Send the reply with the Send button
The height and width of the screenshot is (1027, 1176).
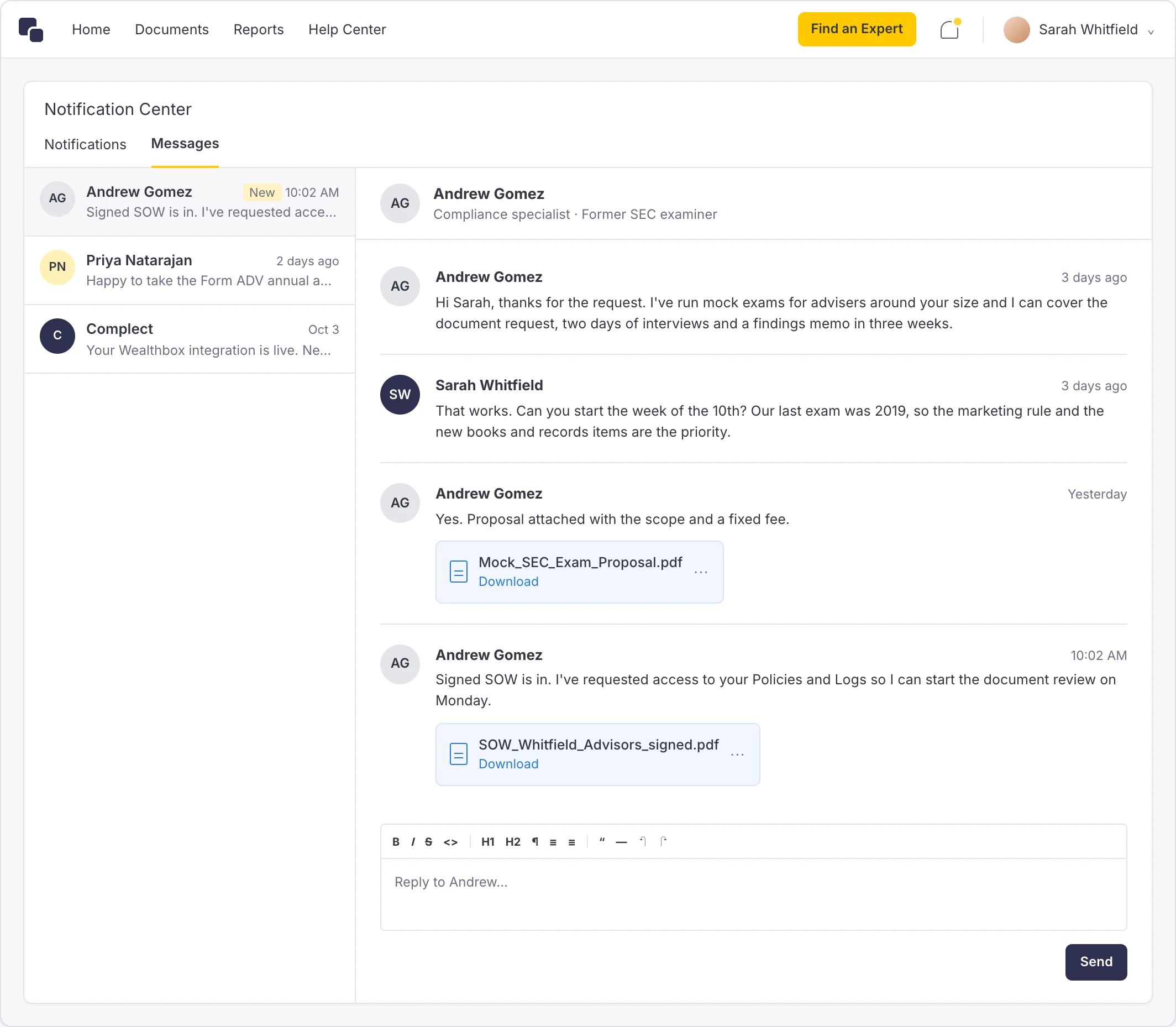pos(1096,962)
